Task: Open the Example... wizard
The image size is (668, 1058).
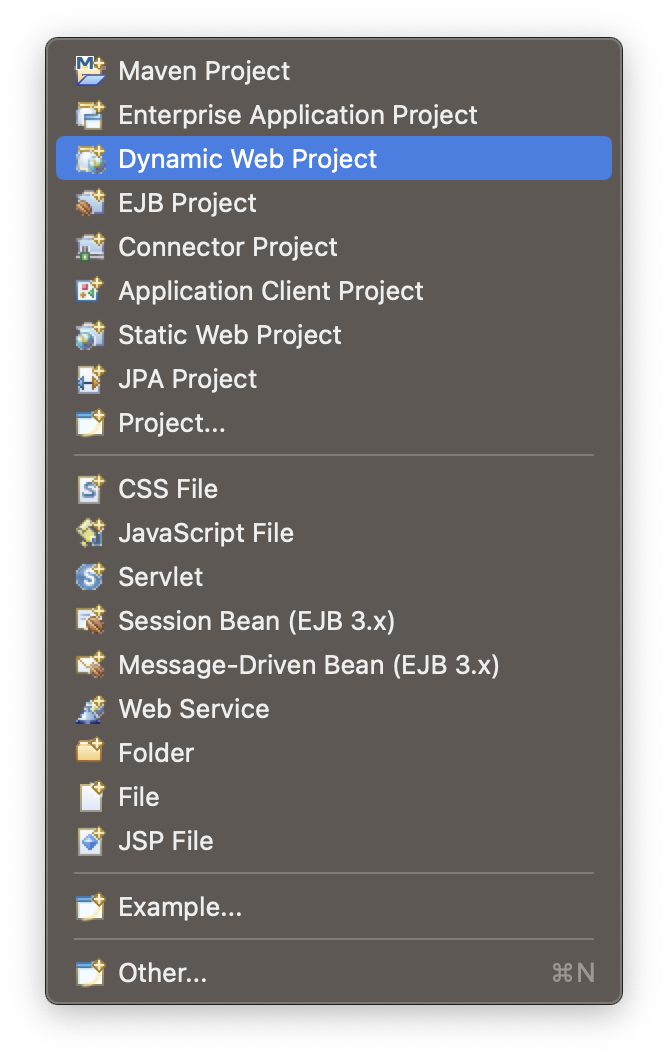Action: click(x=180, y=907)
